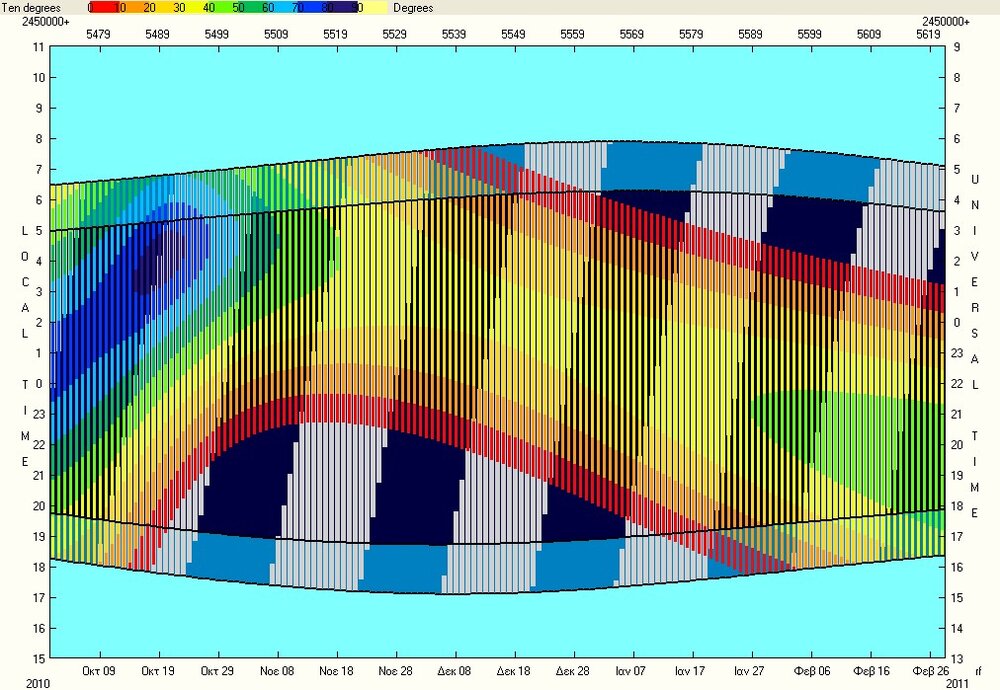Select Julian date 5549 on top axis
Viewport: 1000px width, 690px height.
513,34
